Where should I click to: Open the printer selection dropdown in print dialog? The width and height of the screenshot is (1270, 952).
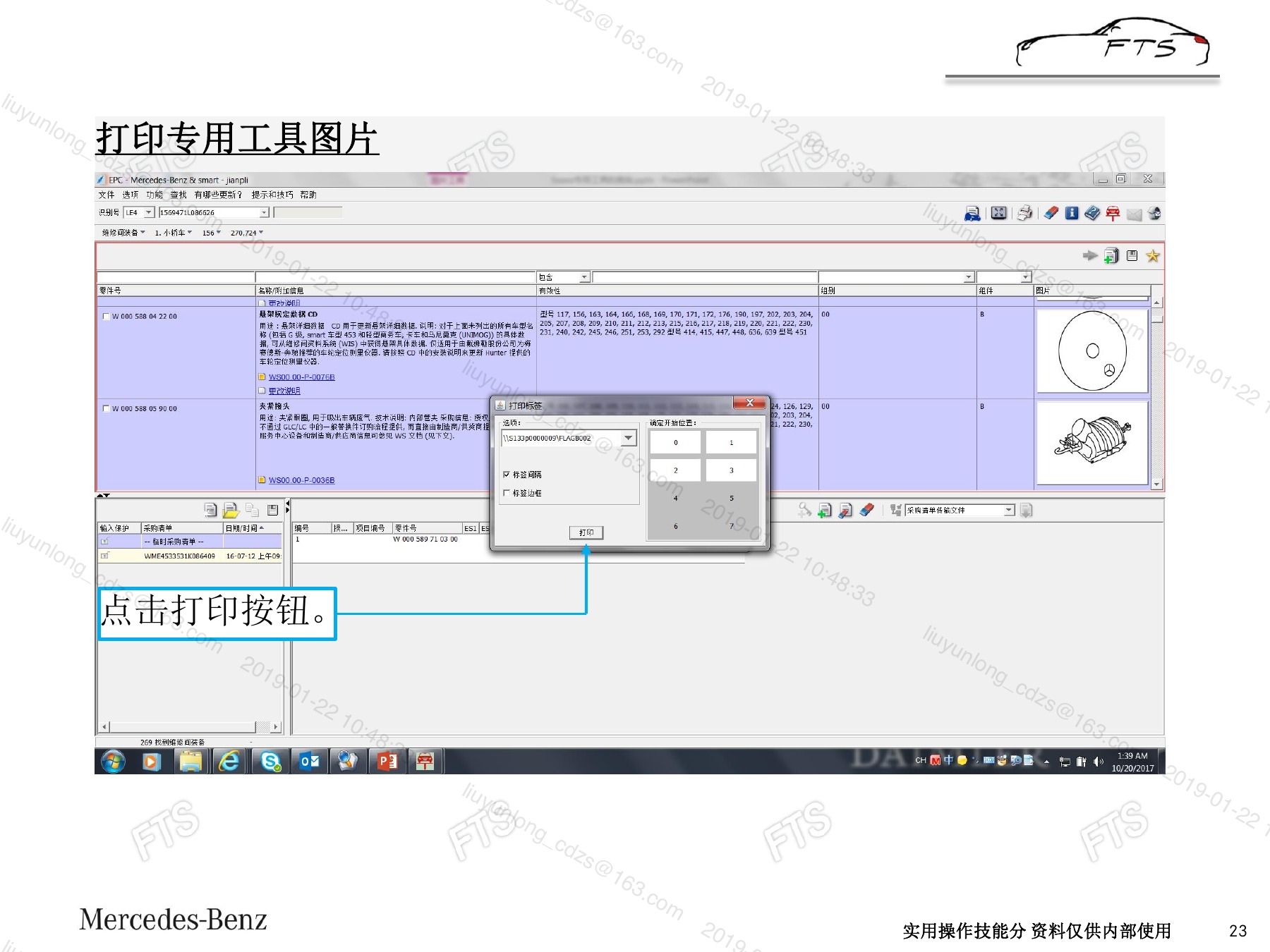pyautogui.click(x=629, y=438)
